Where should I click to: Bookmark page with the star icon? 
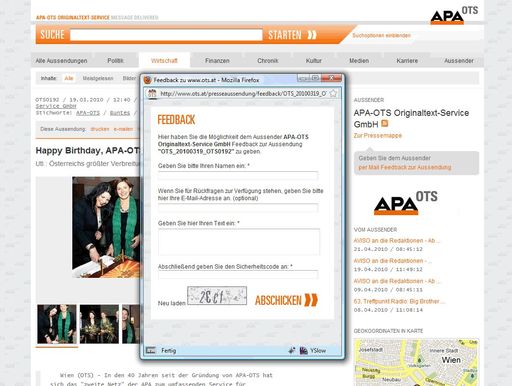coord(333,94)
